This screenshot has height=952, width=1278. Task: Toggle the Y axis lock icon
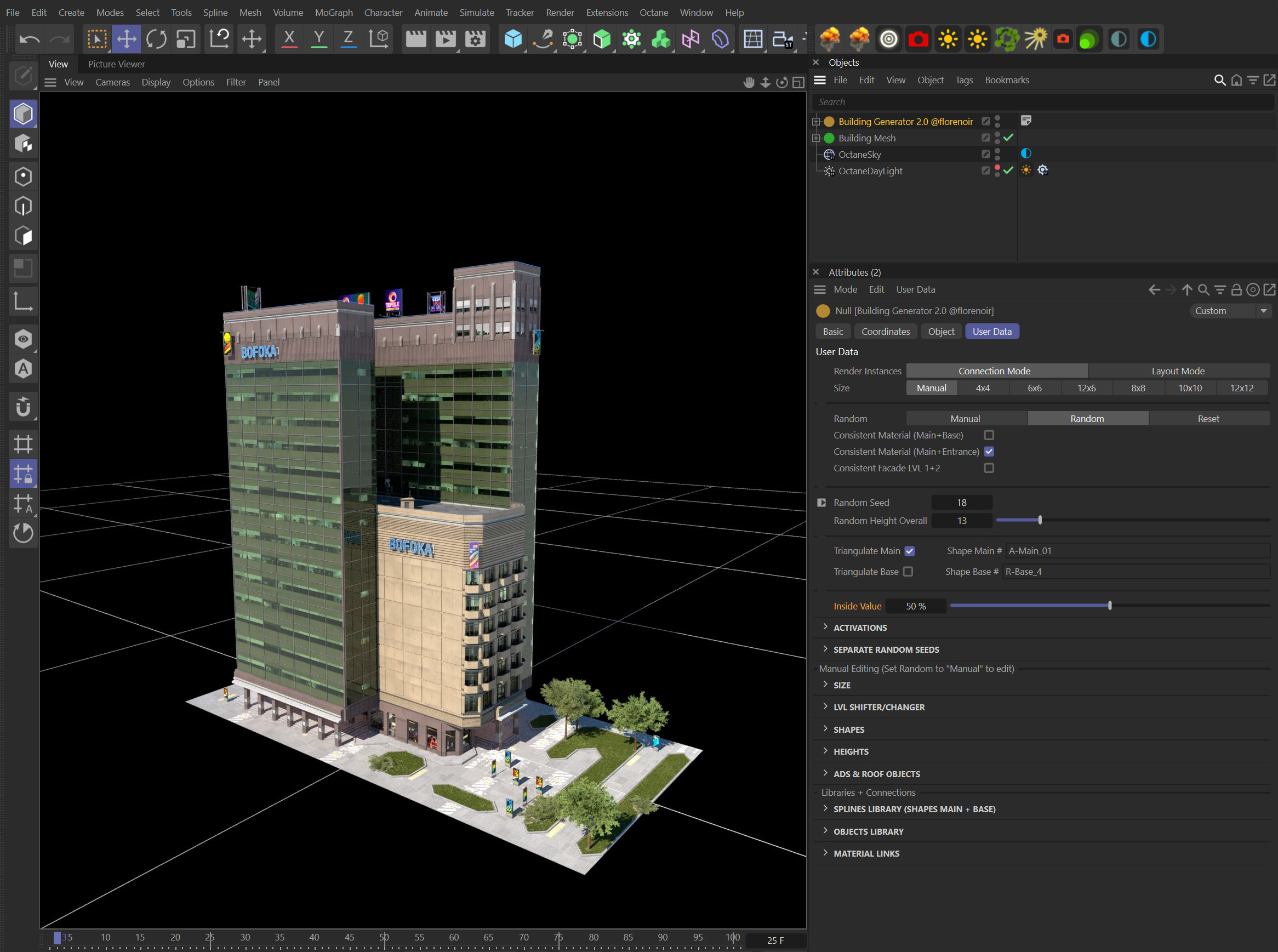click(x=318, y=38)
